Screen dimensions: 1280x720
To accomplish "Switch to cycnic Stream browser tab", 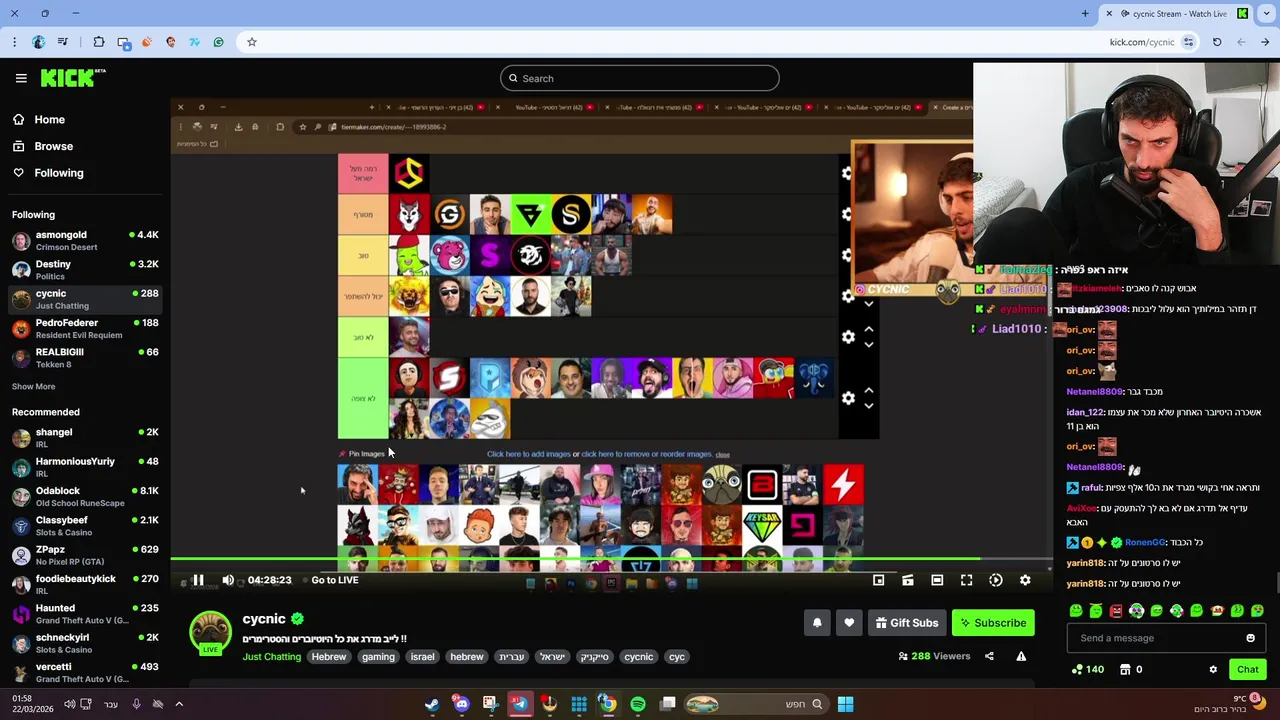I will coord(1177,13).
